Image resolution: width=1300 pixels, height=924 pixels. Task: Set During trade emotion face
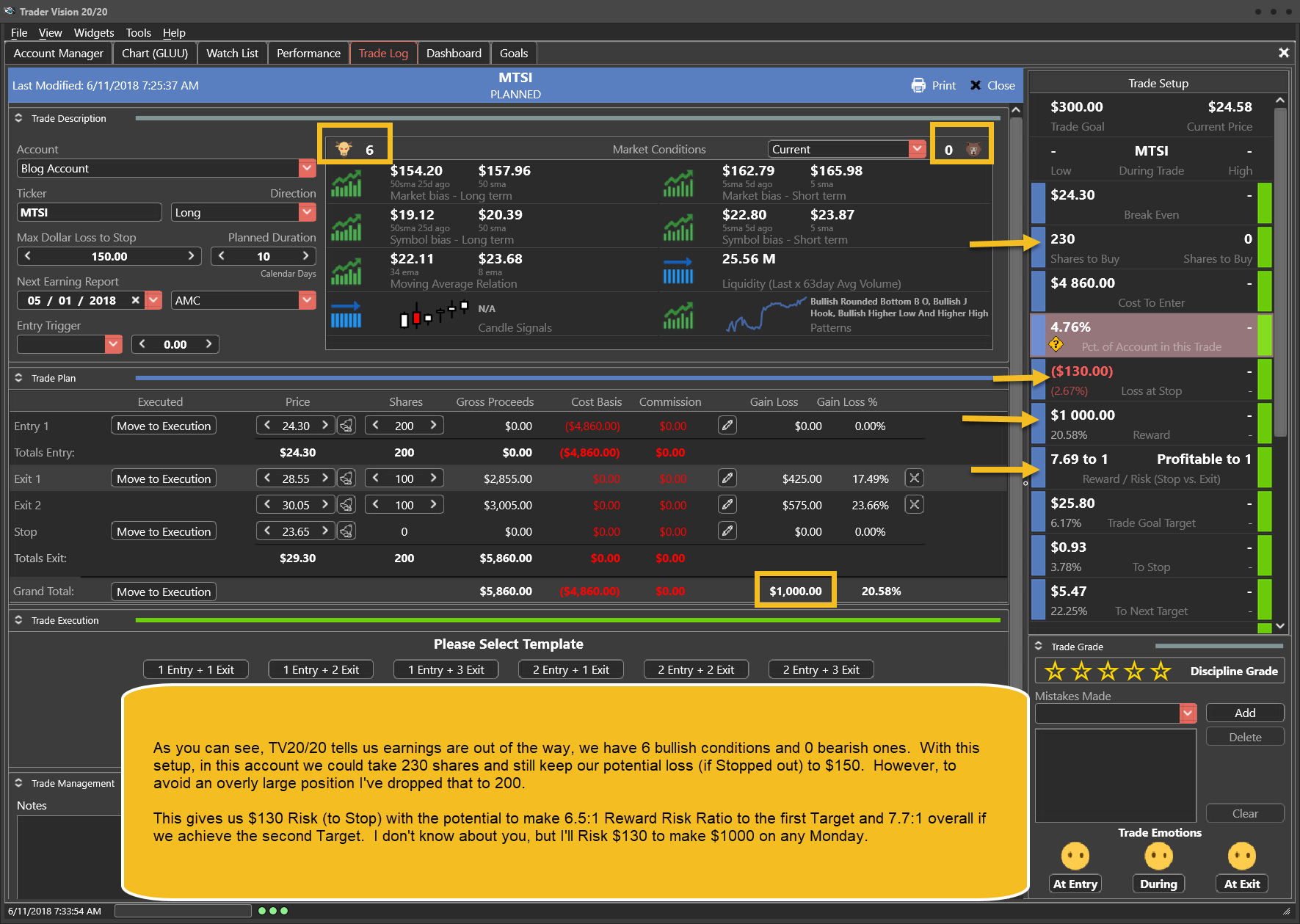(1158, 856)
